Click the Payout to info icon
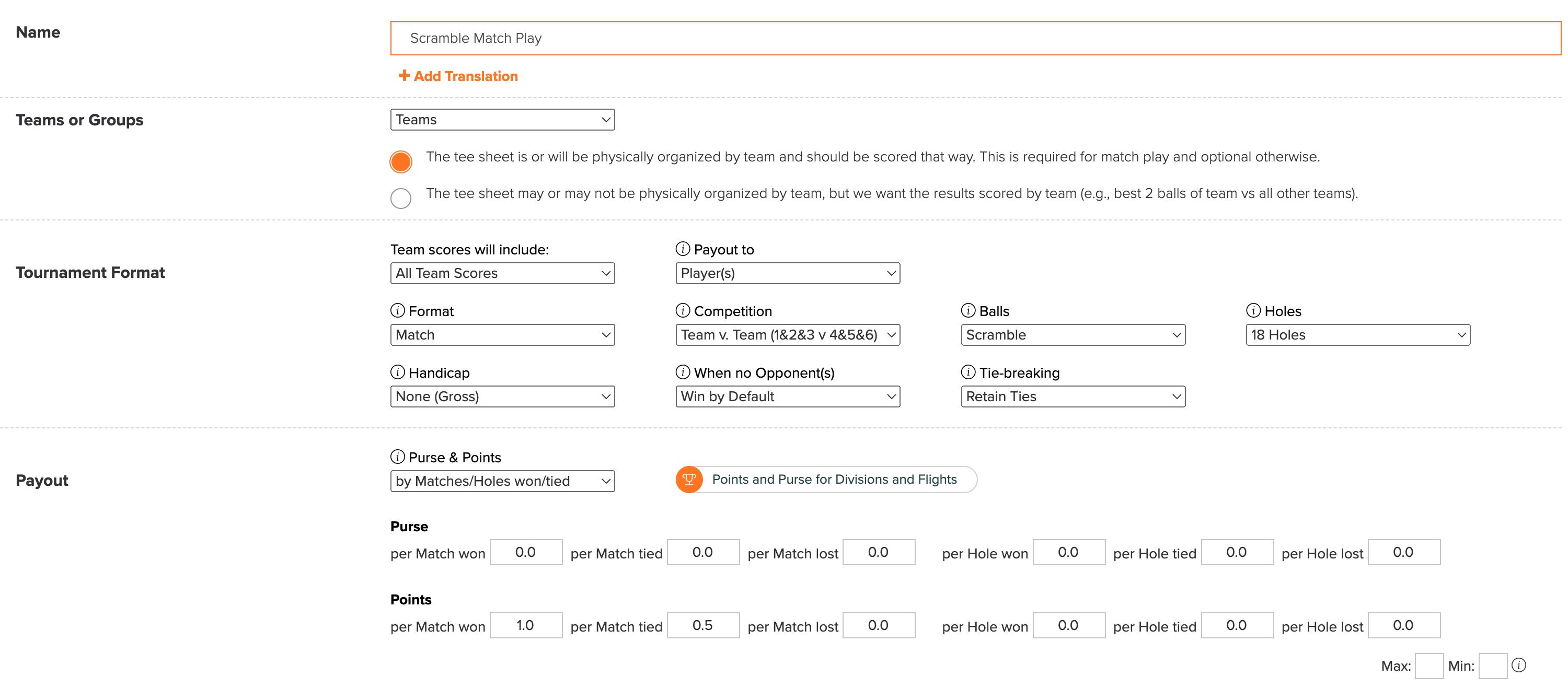1568x700 pixels. pyautogui.click(x=683, y=249)
